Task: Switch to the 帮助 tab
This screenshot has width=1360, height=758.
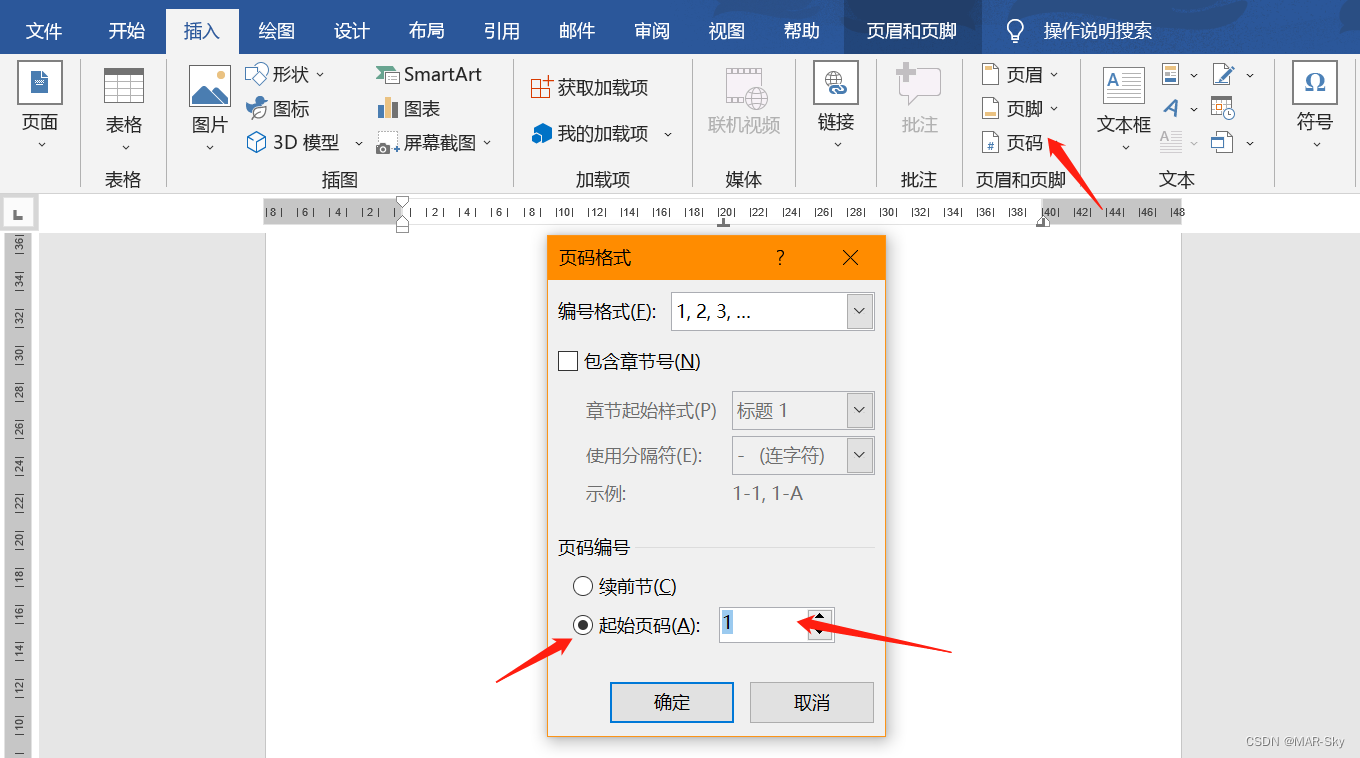Action: point(802,31)
